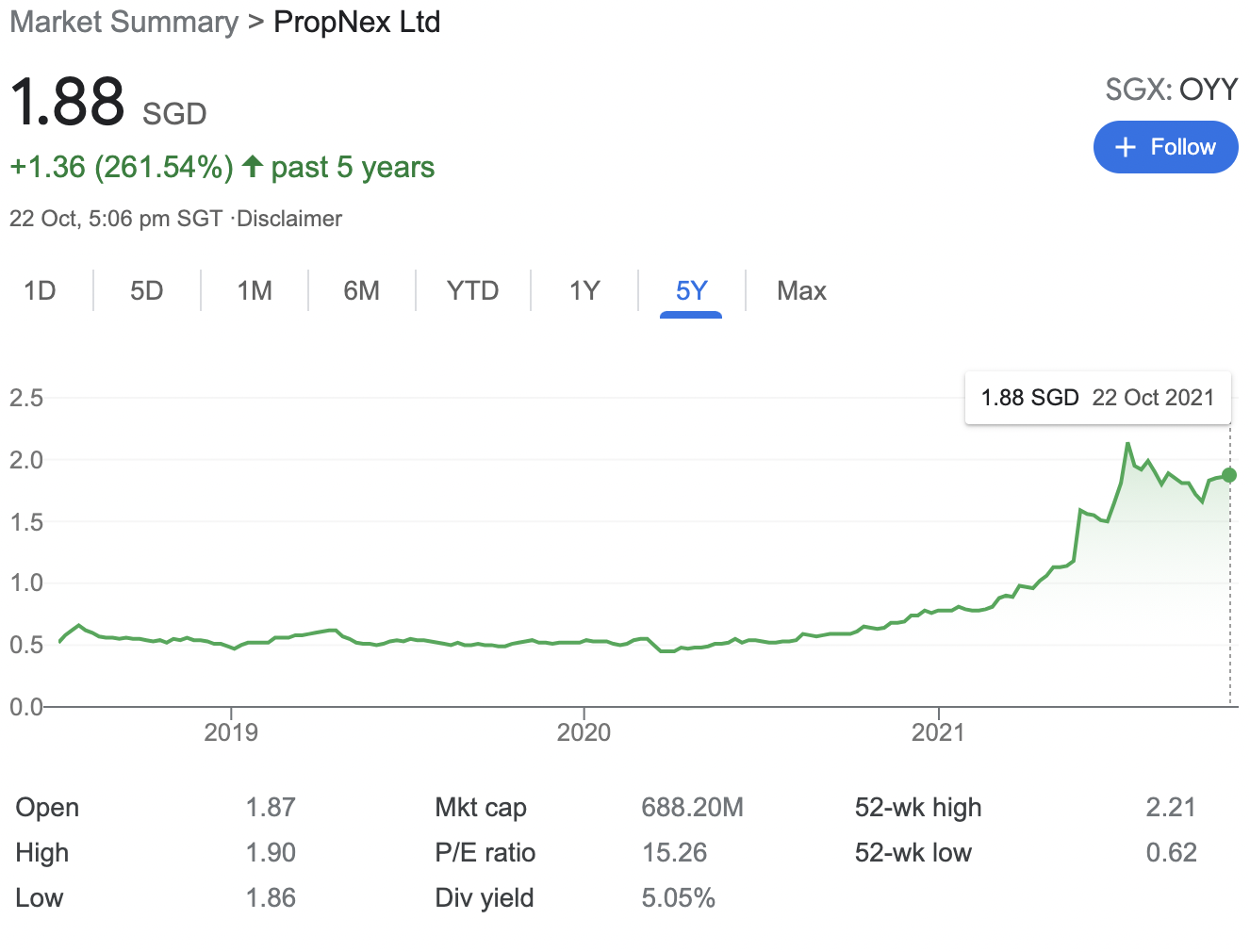Image resolution: width=1250 pixels, height=952 pixels.
Task: Select the 1D time range tab
Action: 40,290
